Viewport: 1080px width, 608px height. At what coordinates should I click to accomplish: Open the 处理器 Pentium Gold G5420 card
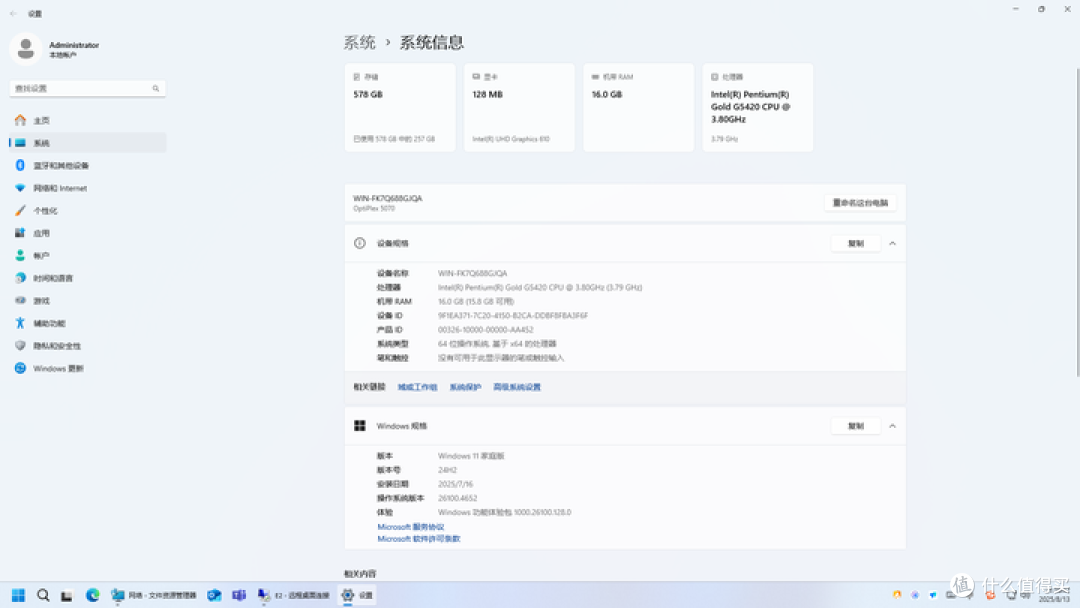(758, 107)
